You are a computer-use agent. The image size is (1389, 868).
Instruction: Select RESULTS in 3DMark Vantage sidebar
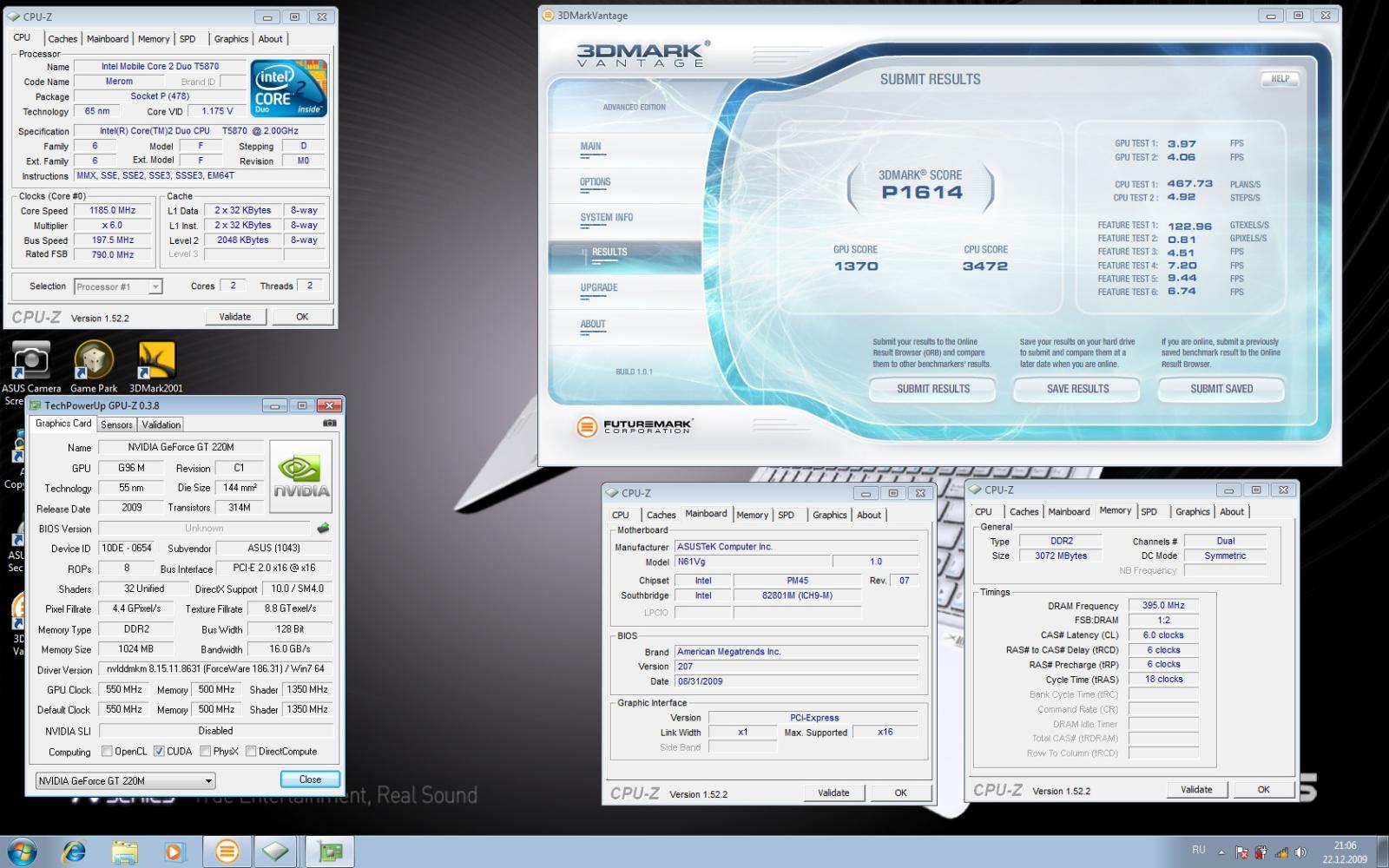[625, 257]
